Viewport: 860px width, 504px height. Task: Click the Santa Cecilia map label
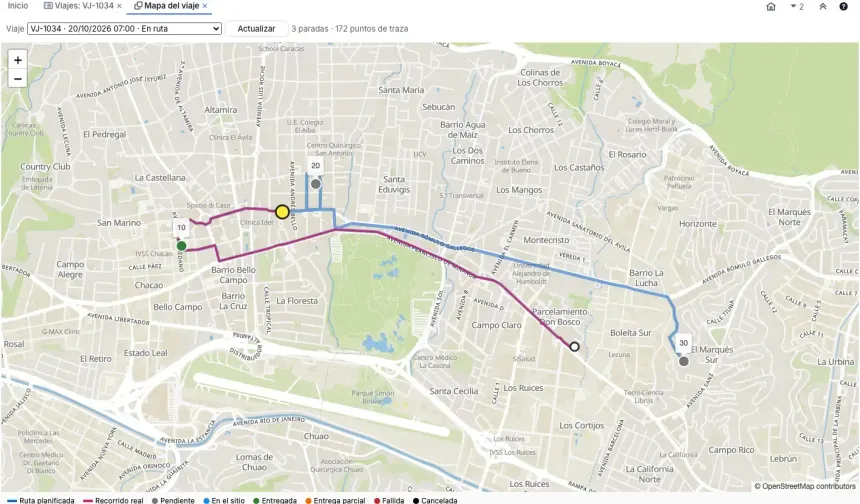[x=454, y=391]
